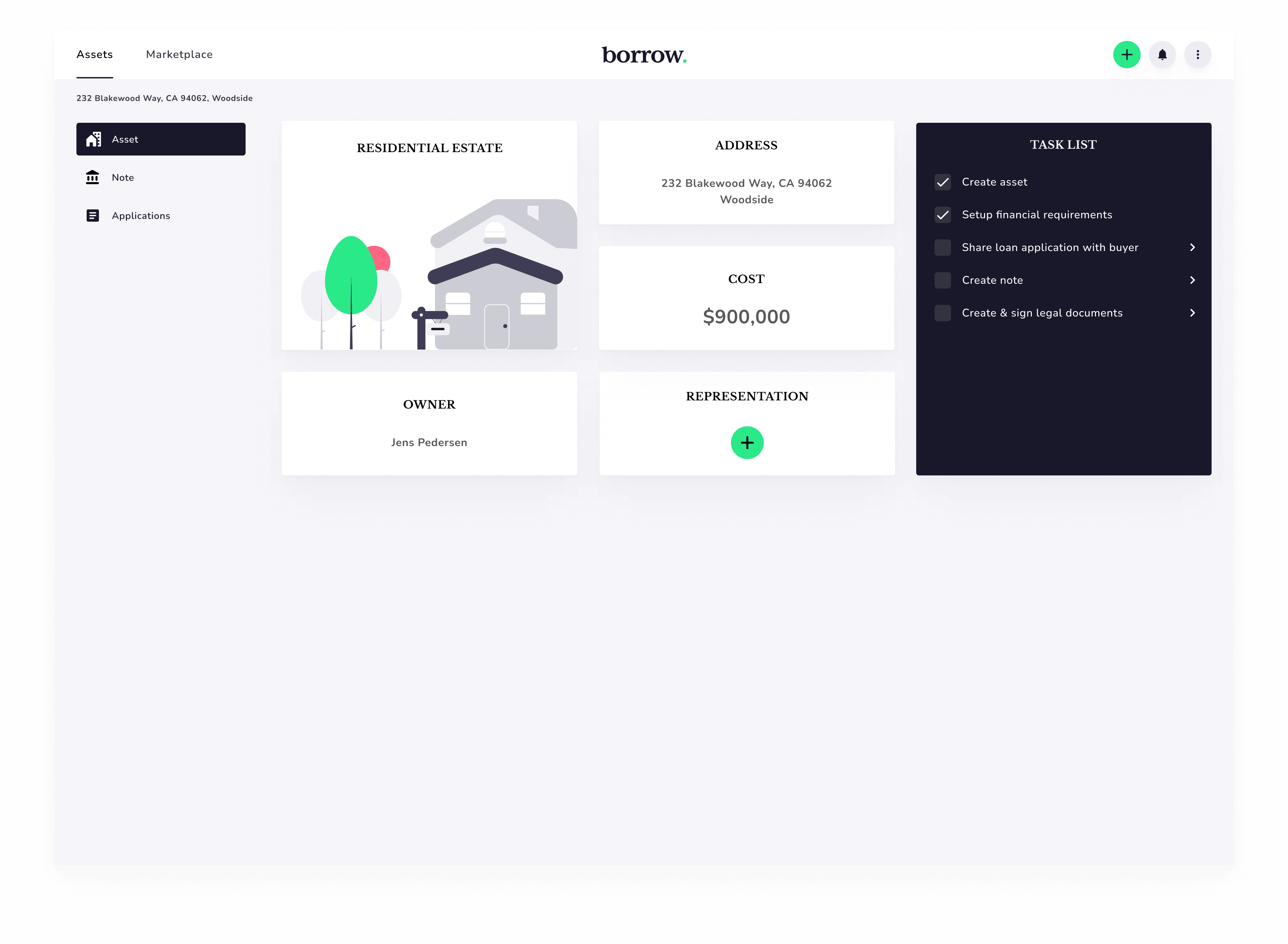1288x944 pixels.
Task: Select the Assets tab
Action: pos(95,55)
